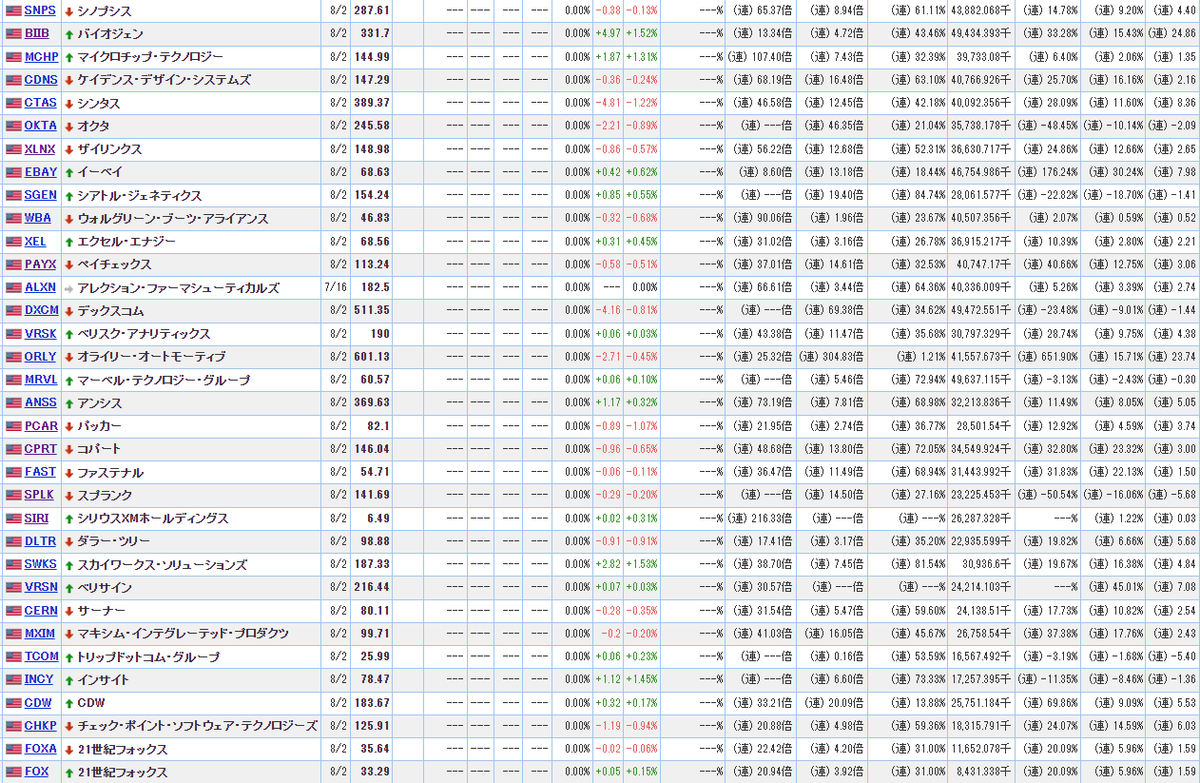Click the red down arrow beside ザイリンクス
The width and height of the screenshot is (1200, 783).
click(x=69, y=149)
